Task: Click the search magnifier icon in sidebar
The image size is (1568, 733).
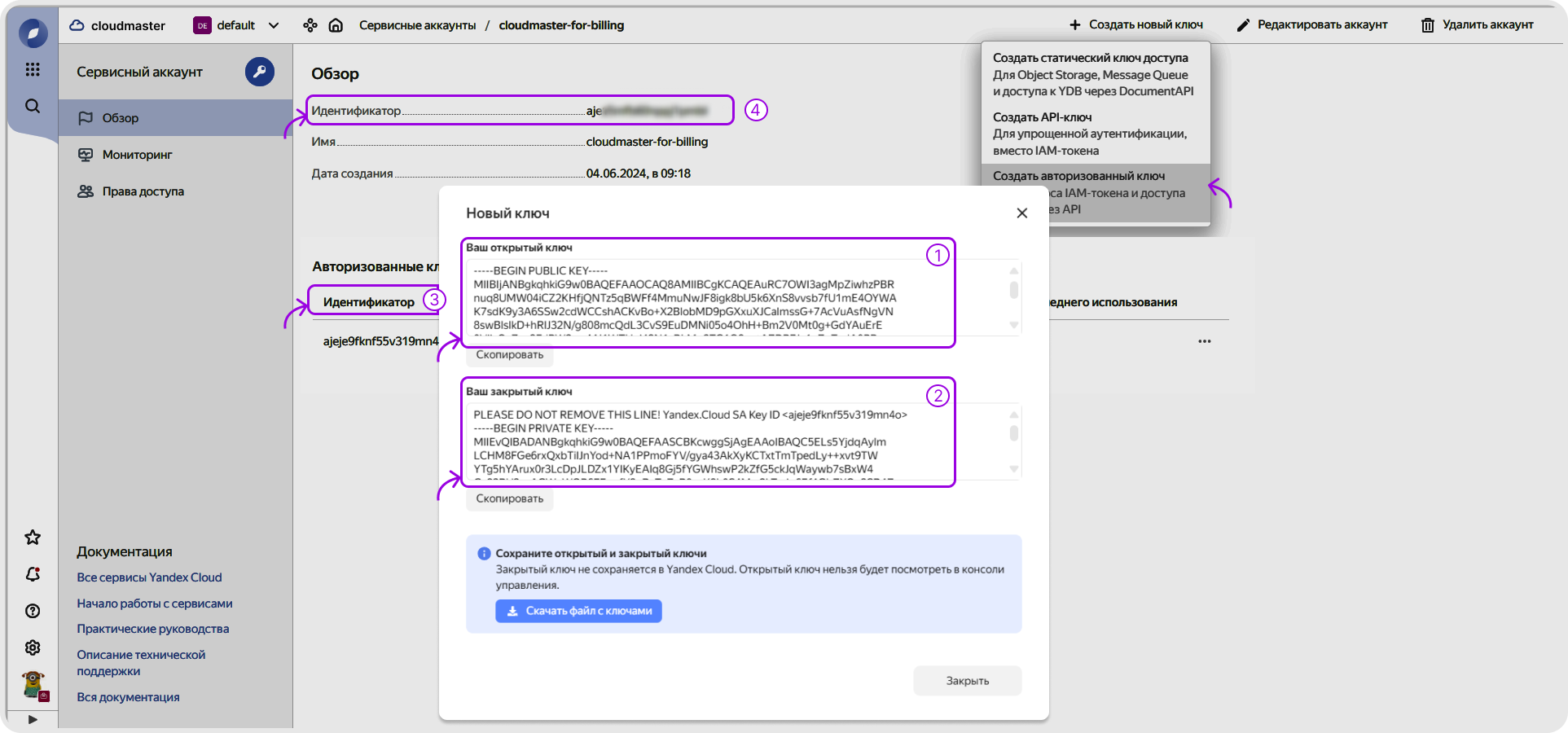Action: click(x=33, y=106)
